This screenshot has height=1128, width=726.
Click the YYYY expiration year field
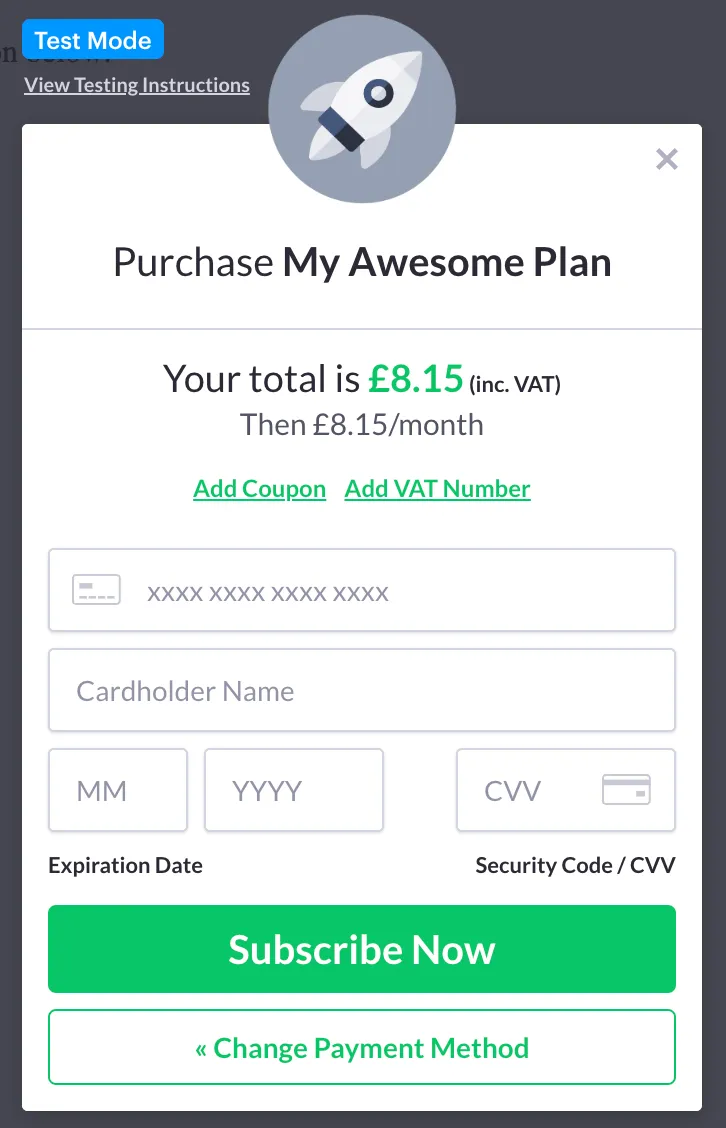click(293, 790)
